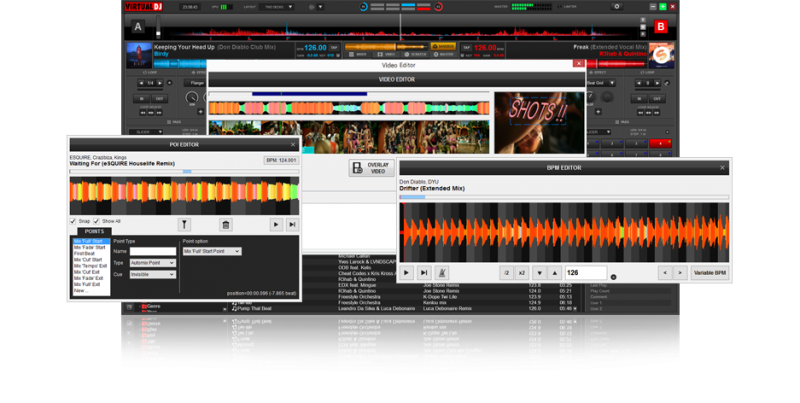Select Mix 'Cut' Exit in points list
The height and width of the screenshot is (403, 800).
coord(91,272)
